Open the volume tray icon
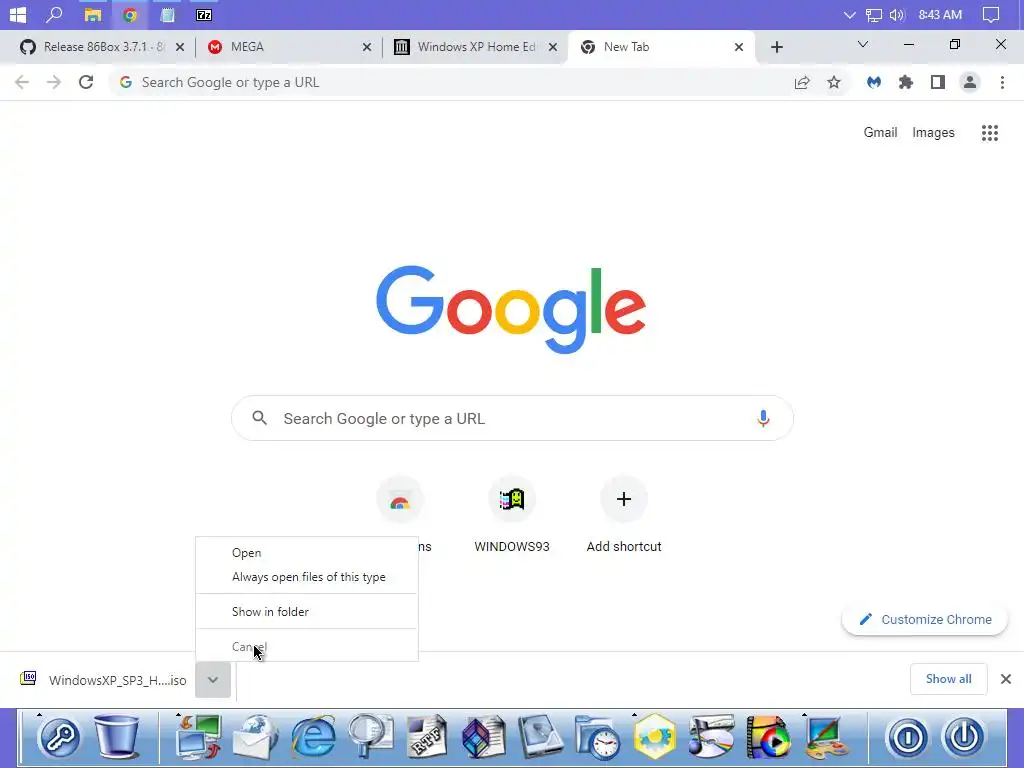 tap(897, 15)
